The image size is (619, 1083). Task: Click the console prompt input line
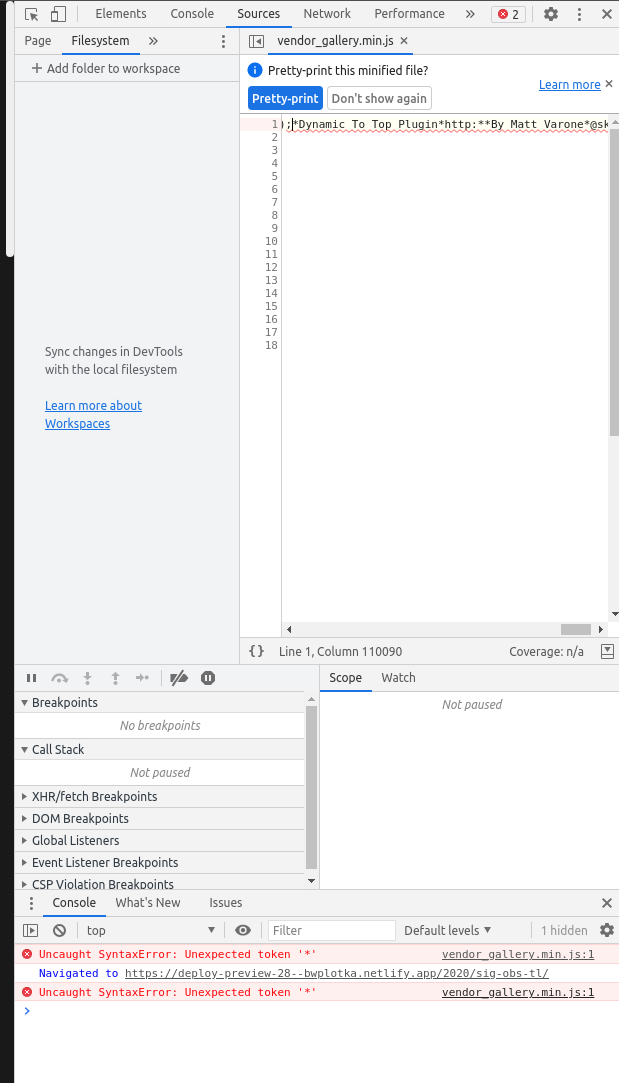(316, 1011)
